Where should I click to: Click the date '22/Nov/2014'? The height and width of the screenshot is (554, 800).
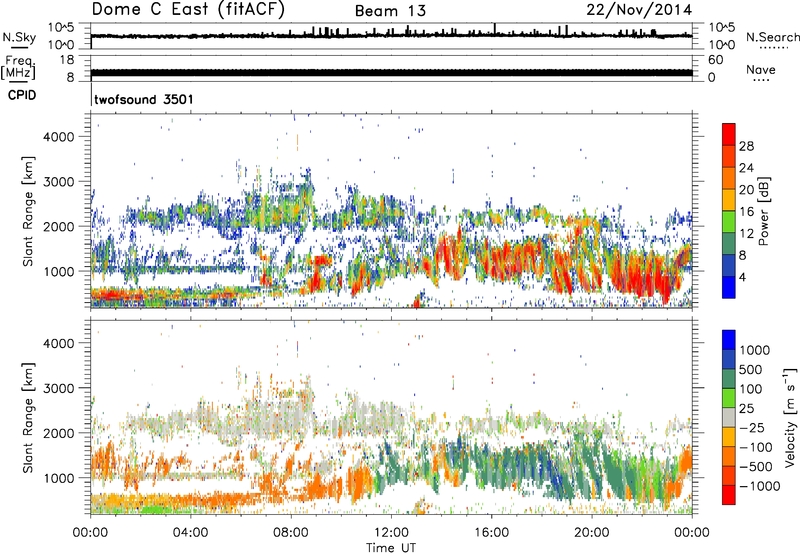(x=639, y=10)
